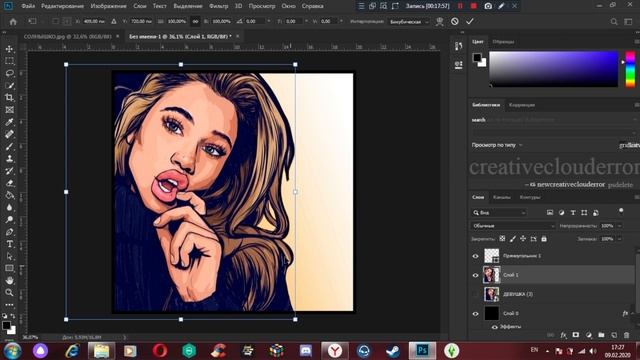This screenshot has width=640, height=360.
Task: Open the interpolation method dropdown
Action: coord(409,22)
